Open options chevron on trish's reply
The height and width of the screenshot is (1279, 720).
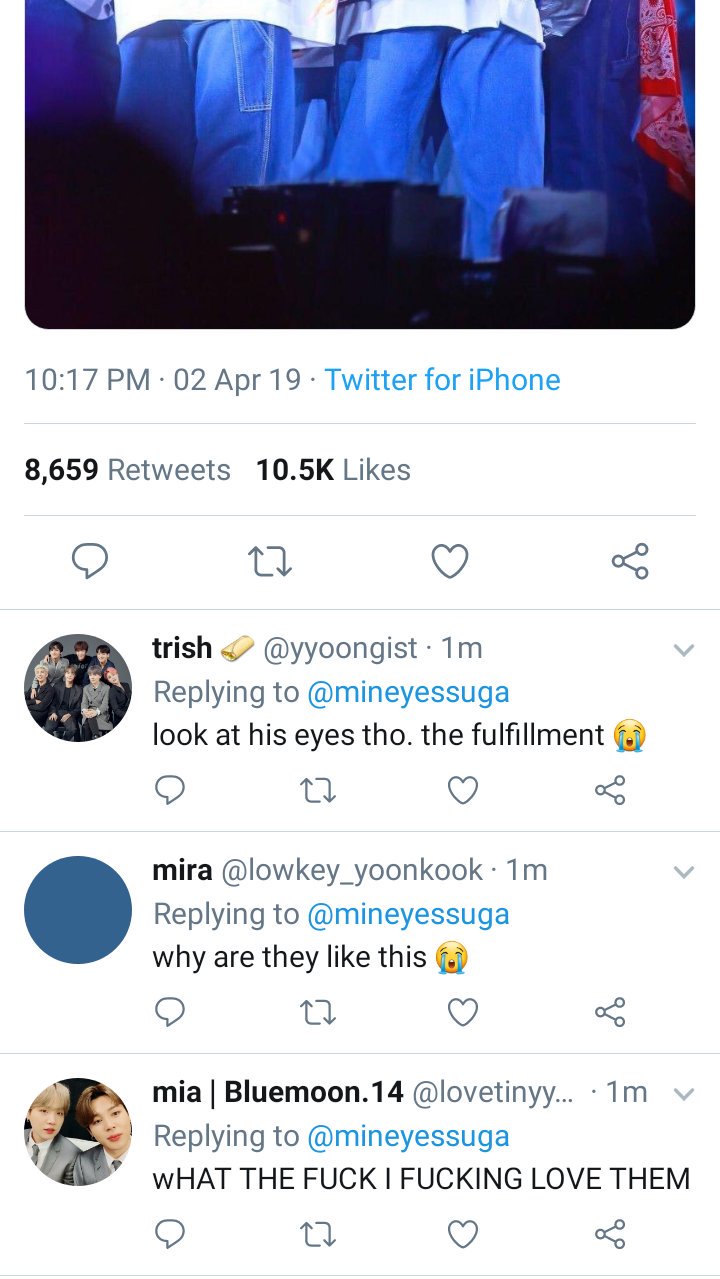[x=684, y=650]
